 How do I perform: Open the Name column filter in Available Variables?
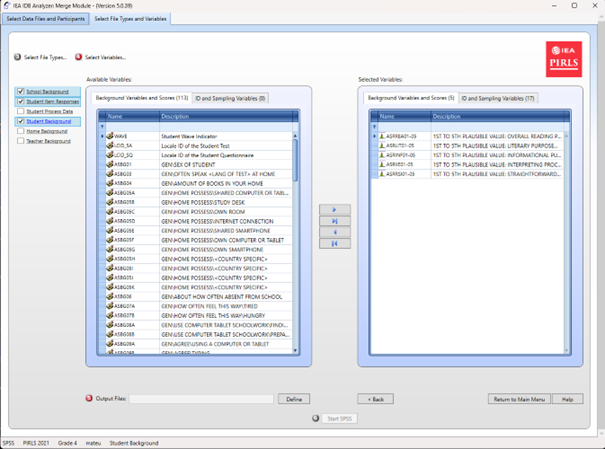(103, 116)
